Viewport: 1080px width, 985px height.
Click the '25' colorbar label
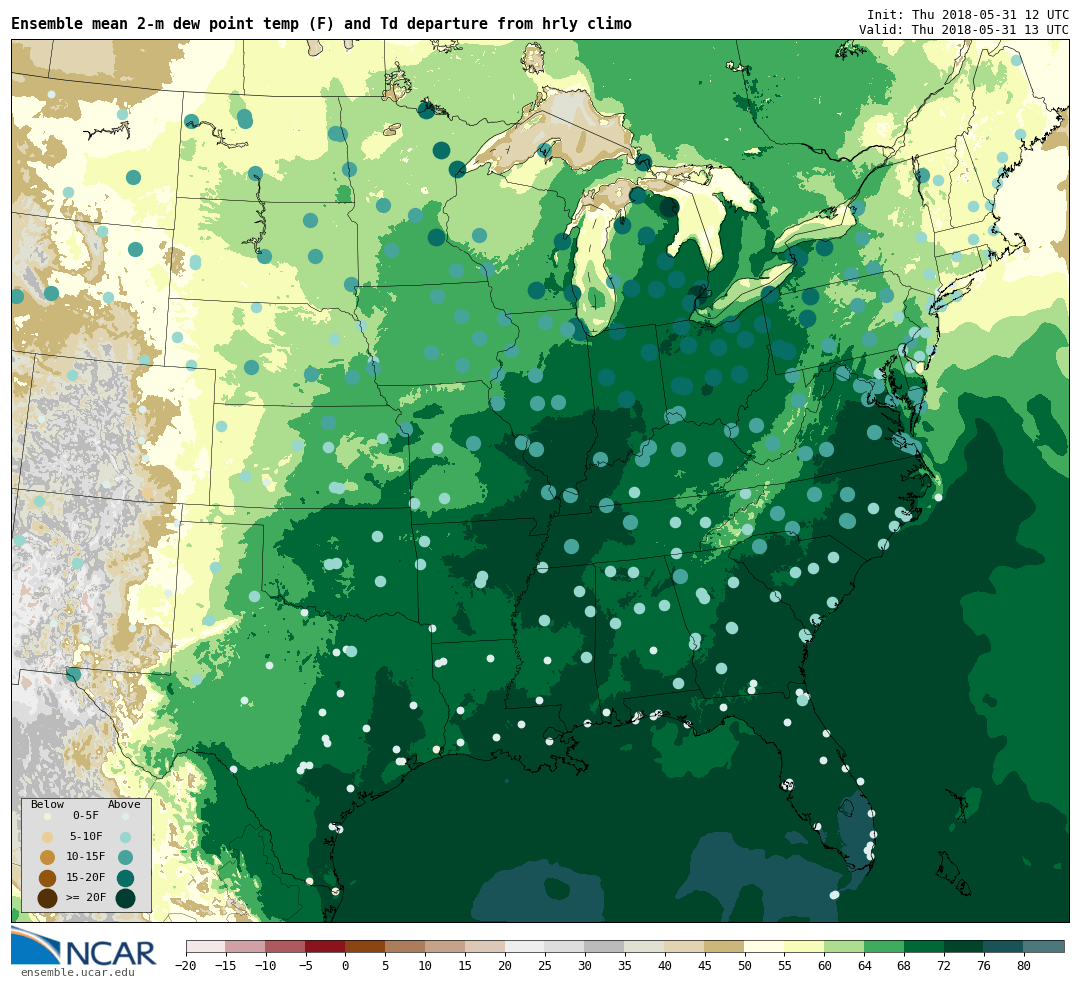click(x=546, y=966)
